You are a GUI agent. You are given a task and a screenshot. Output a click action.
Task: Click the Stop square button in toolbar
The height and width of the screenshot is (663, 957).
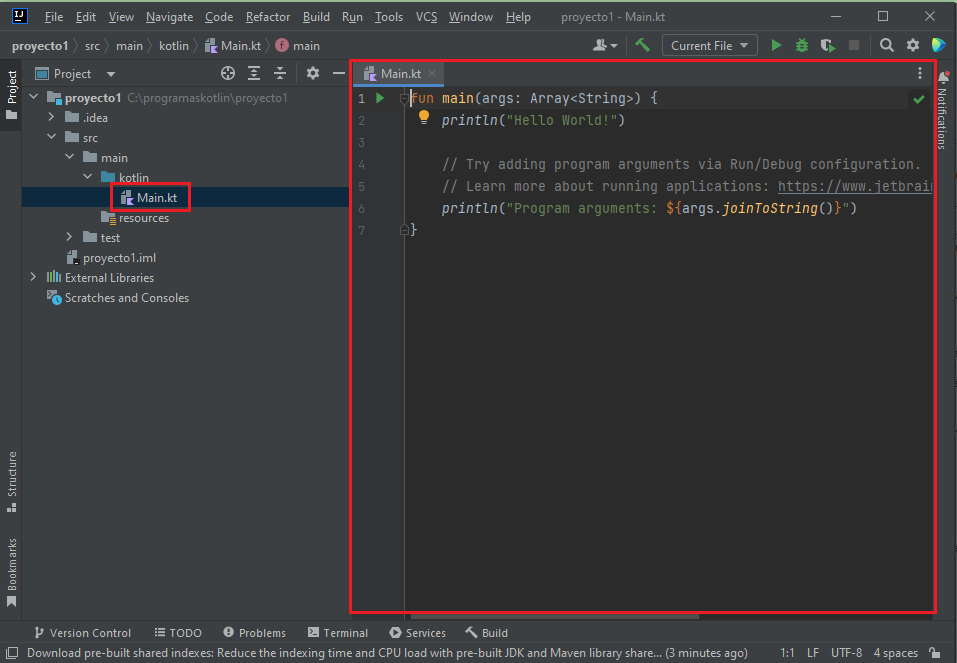[x=854, y=45]
